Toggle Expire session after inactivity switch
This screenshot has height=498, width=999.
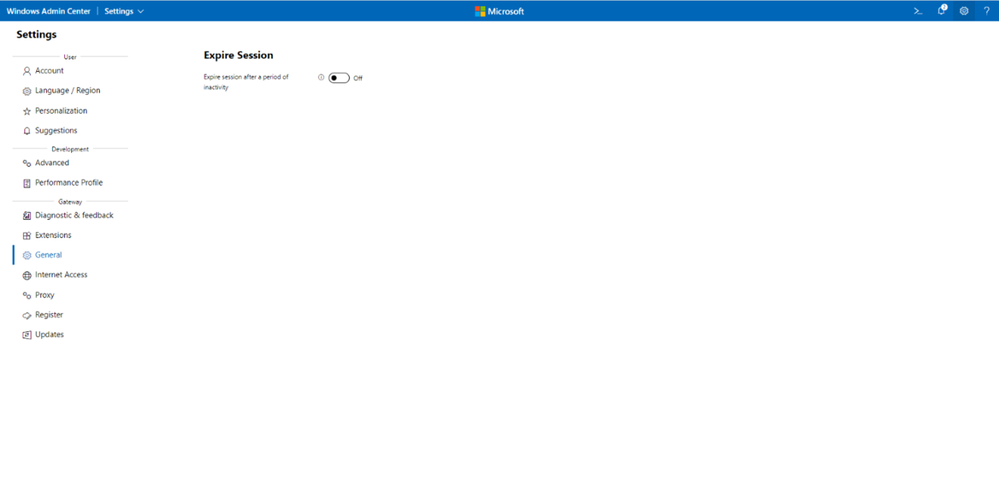coord(339,78)
